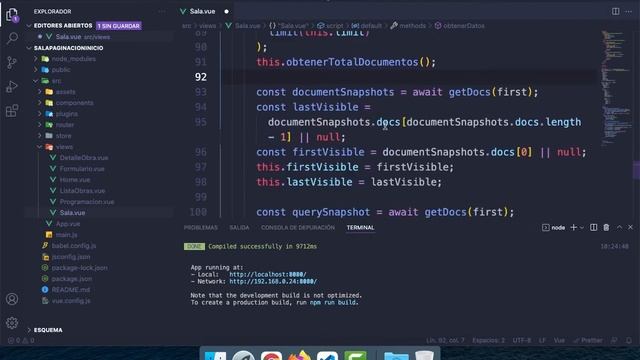Open the folder stack in the Dock

tap(396, 356)
